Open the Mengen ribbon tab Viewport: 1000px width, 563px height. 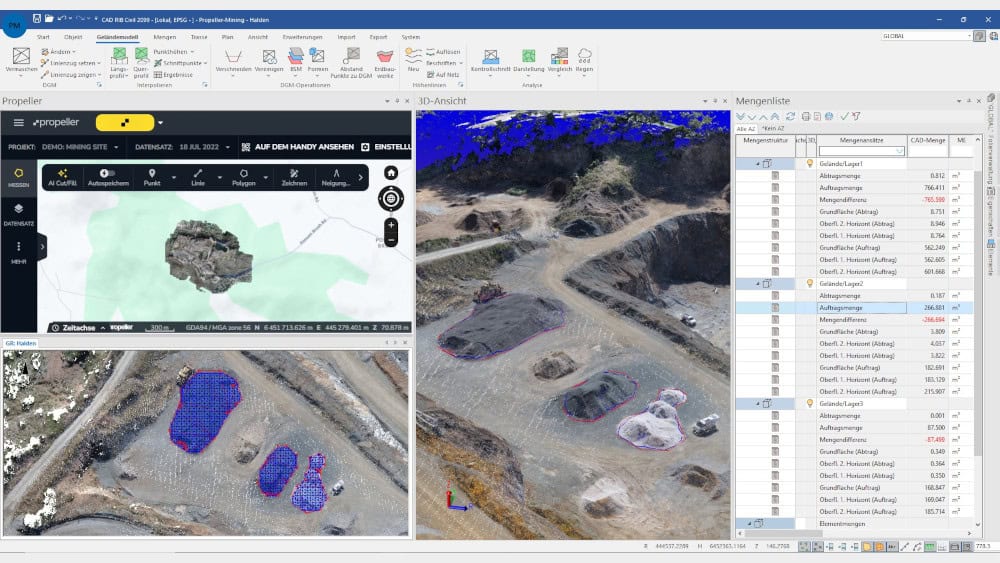click(165, 37)
